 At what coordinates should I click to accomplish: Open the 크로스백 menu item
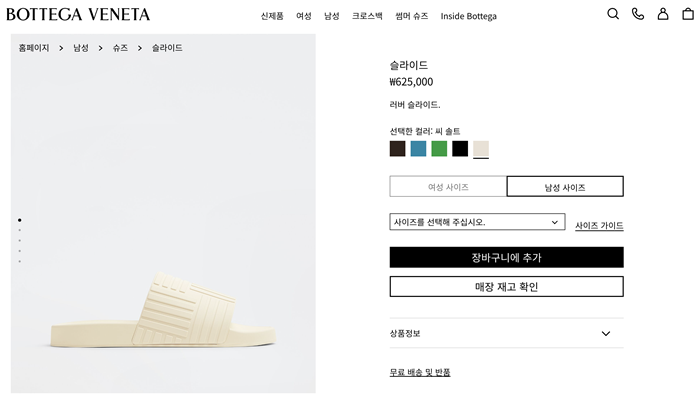(367, 16)
